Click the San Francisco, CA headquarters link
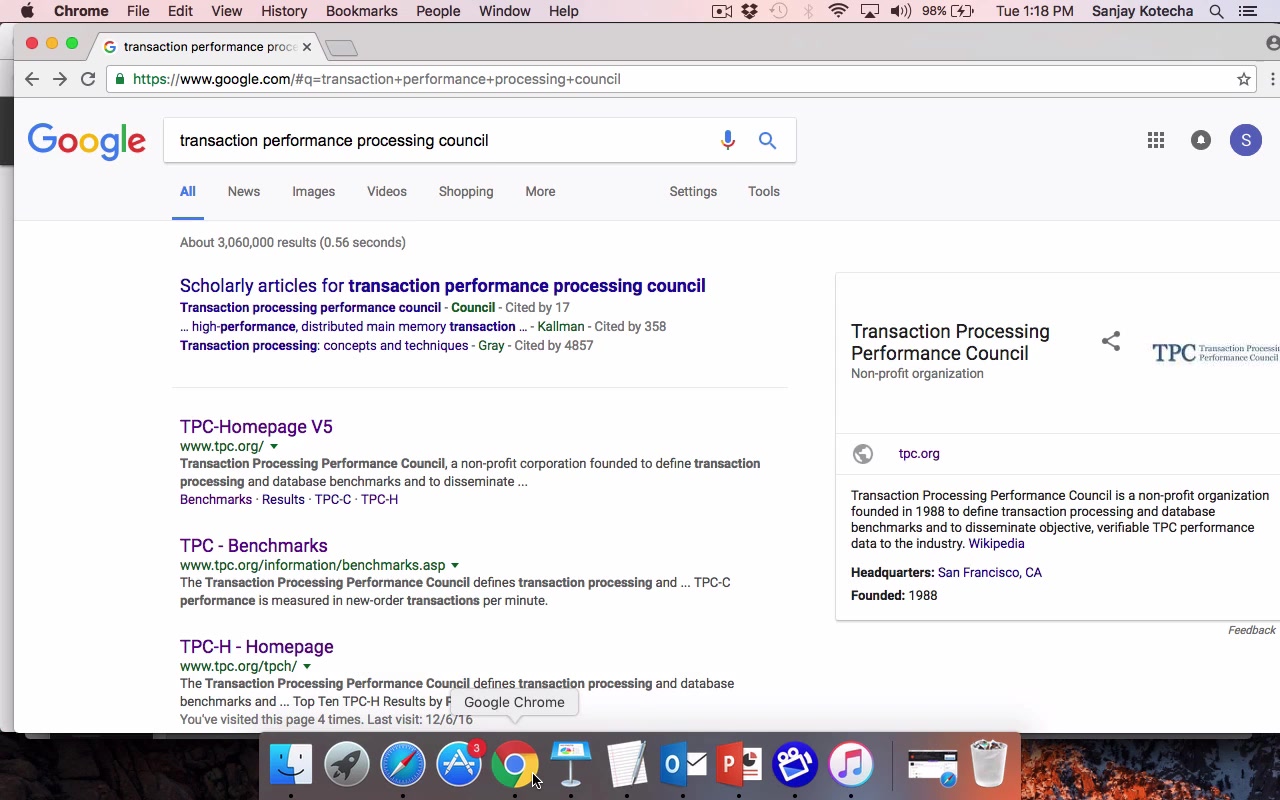This screenshot has height=800, width=1280. (x=990, y=573)
